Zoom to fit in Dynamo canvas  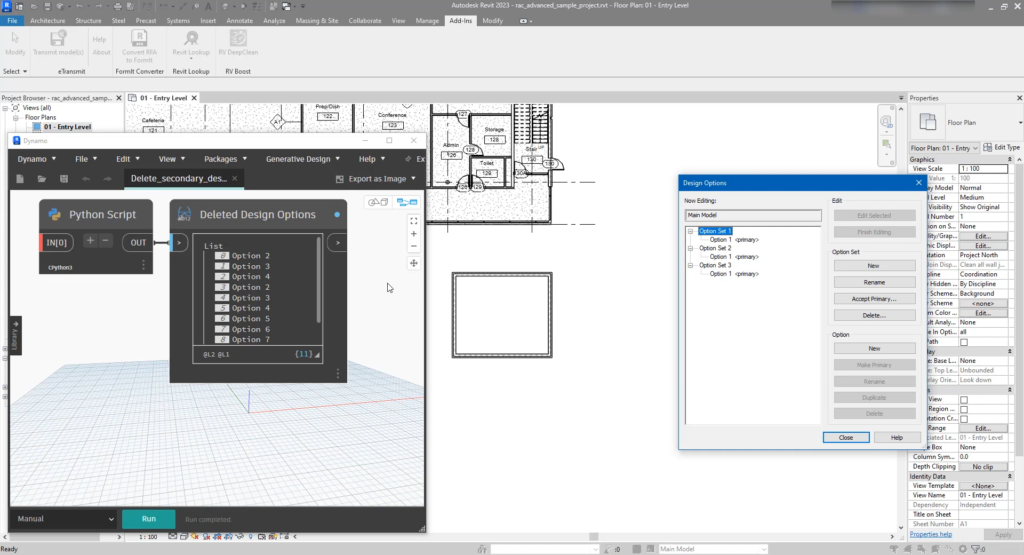click(x=413, y=221)
